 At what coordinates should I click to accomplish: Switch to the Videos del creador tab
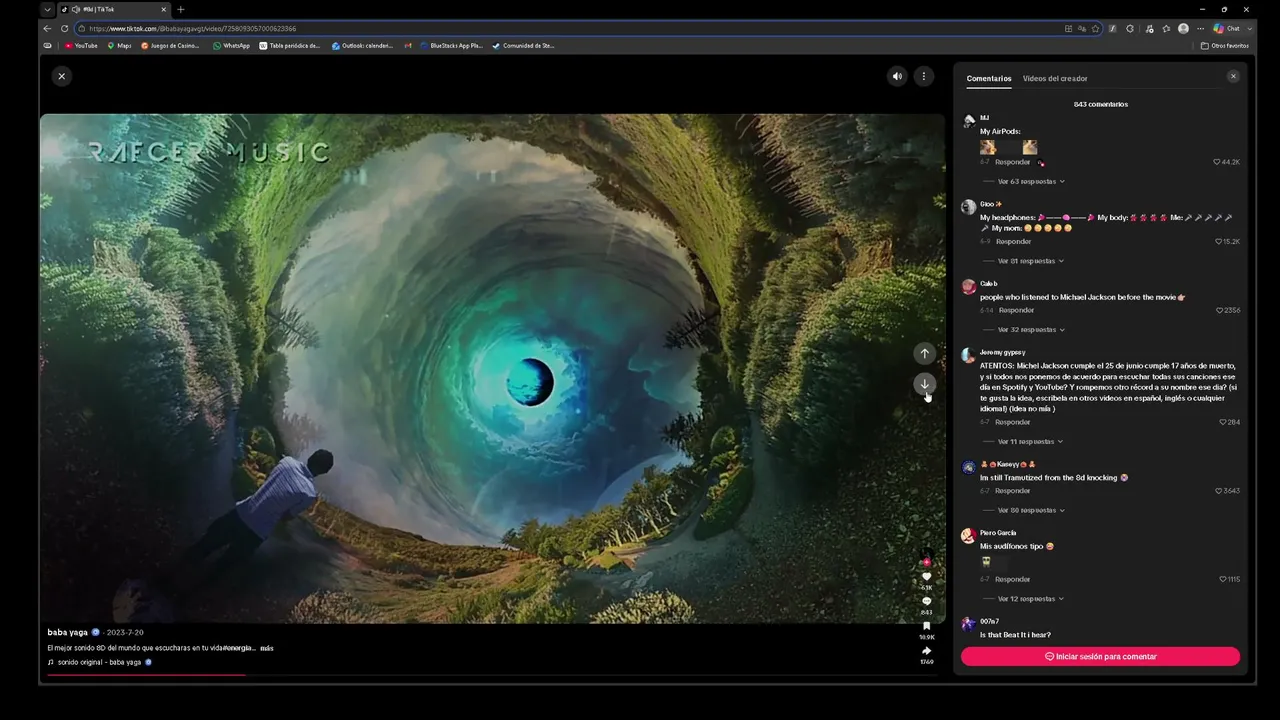point(1055,78)
